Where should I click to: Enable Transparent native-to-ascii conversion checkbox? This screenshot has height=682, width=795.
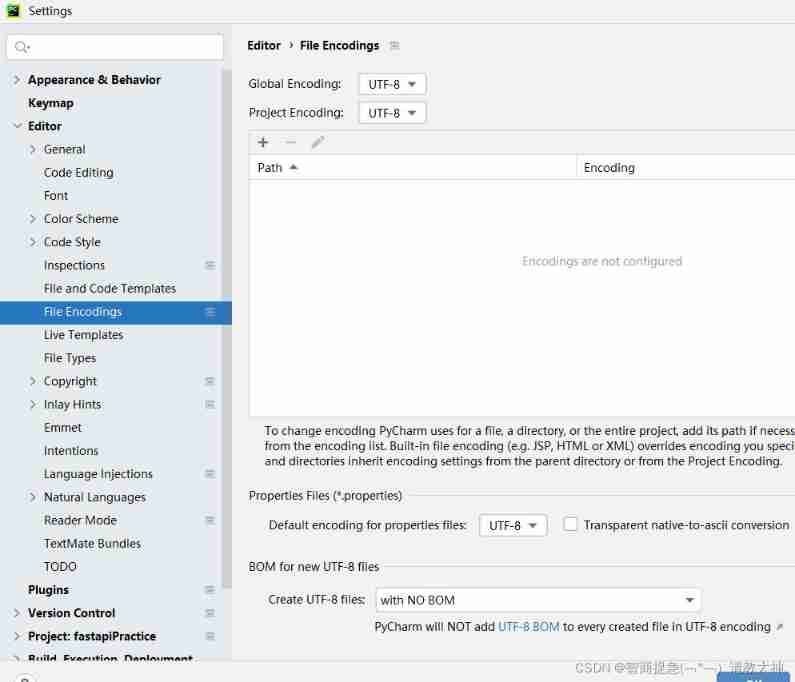[x=570, y=524]
